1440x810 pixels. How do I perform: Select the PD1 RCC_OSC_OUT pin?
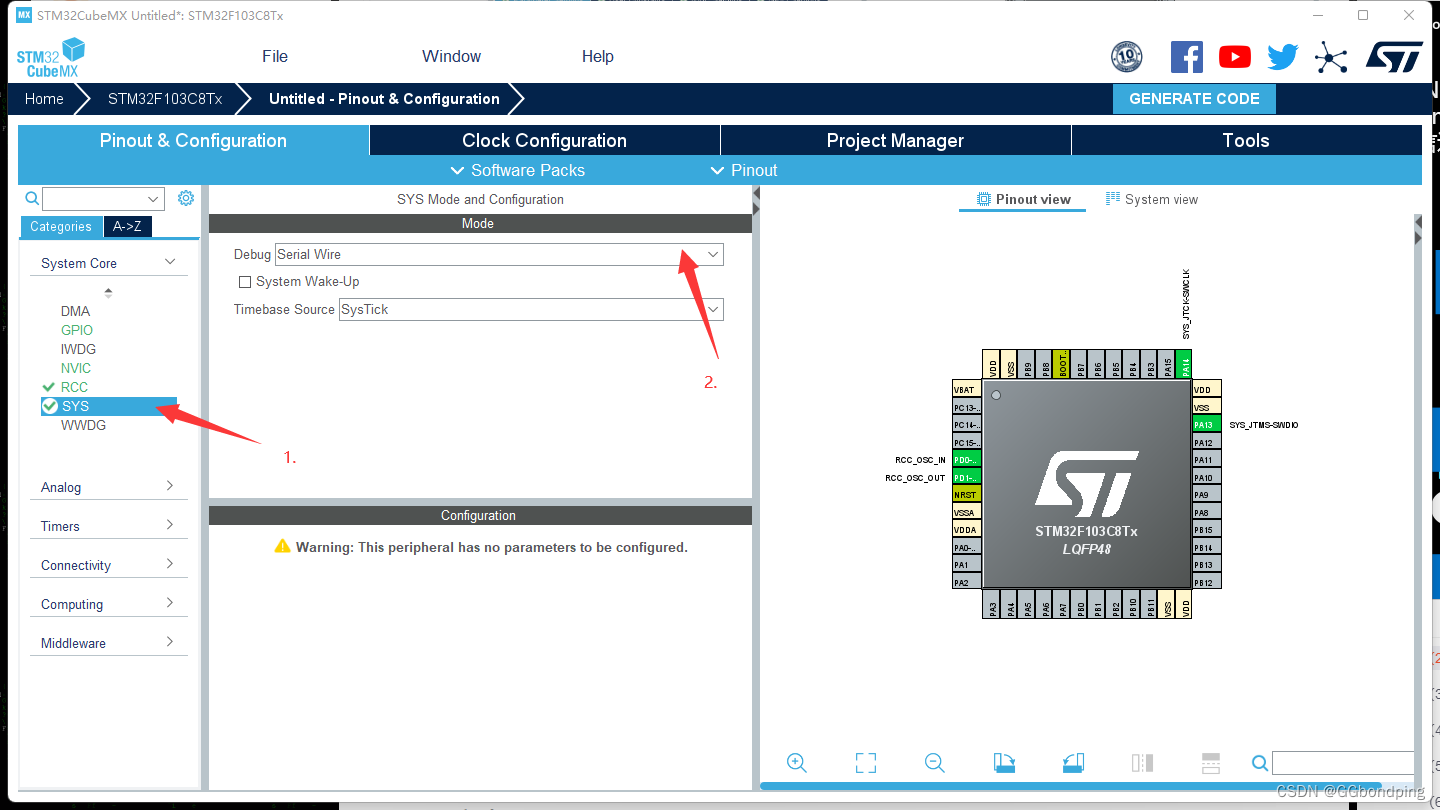(x=967, y=478)
